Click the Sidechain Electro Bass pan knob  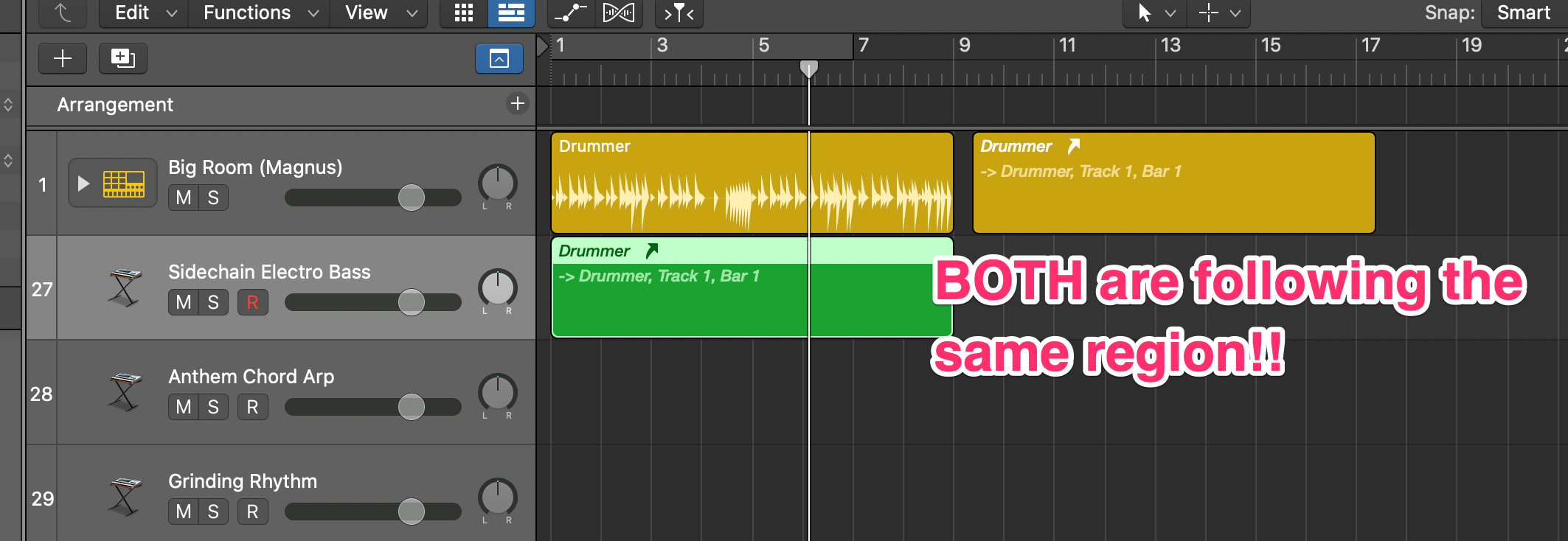(498, 288)
